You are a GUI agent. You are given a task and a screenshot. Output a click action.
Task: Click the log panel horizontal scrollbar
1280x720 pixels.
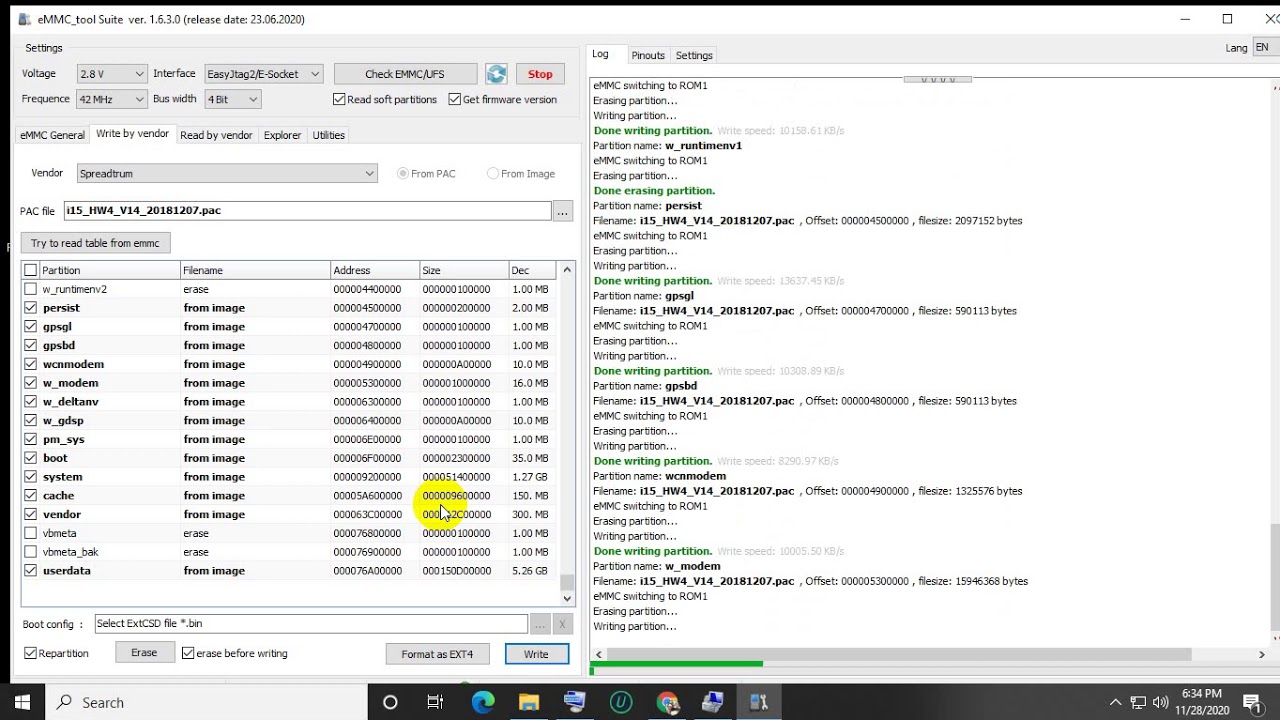click(x=898, y=655)
